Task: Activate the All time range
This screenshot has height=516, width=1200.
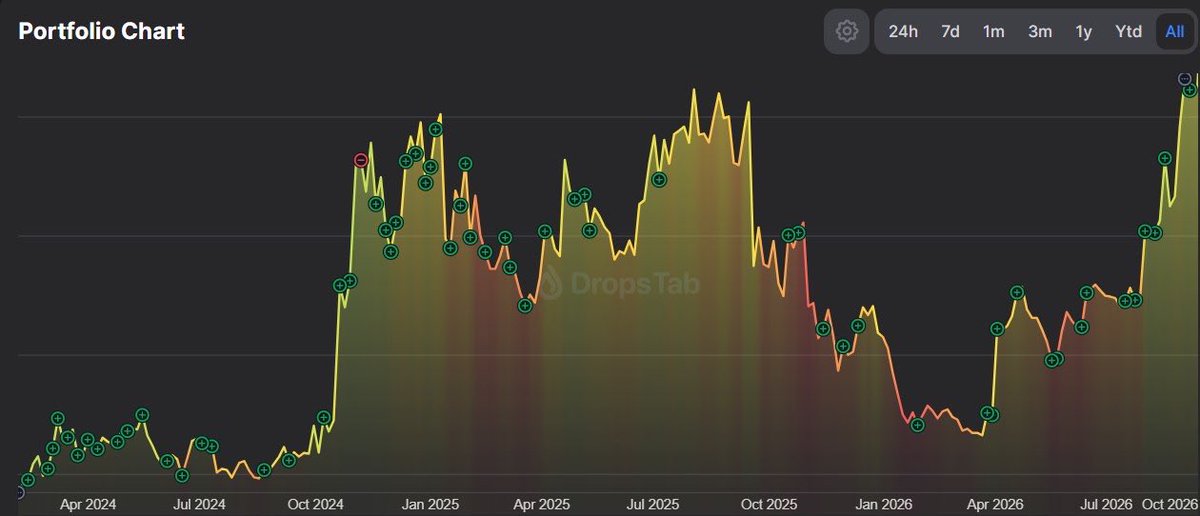Action: [x=1175, y=31]
